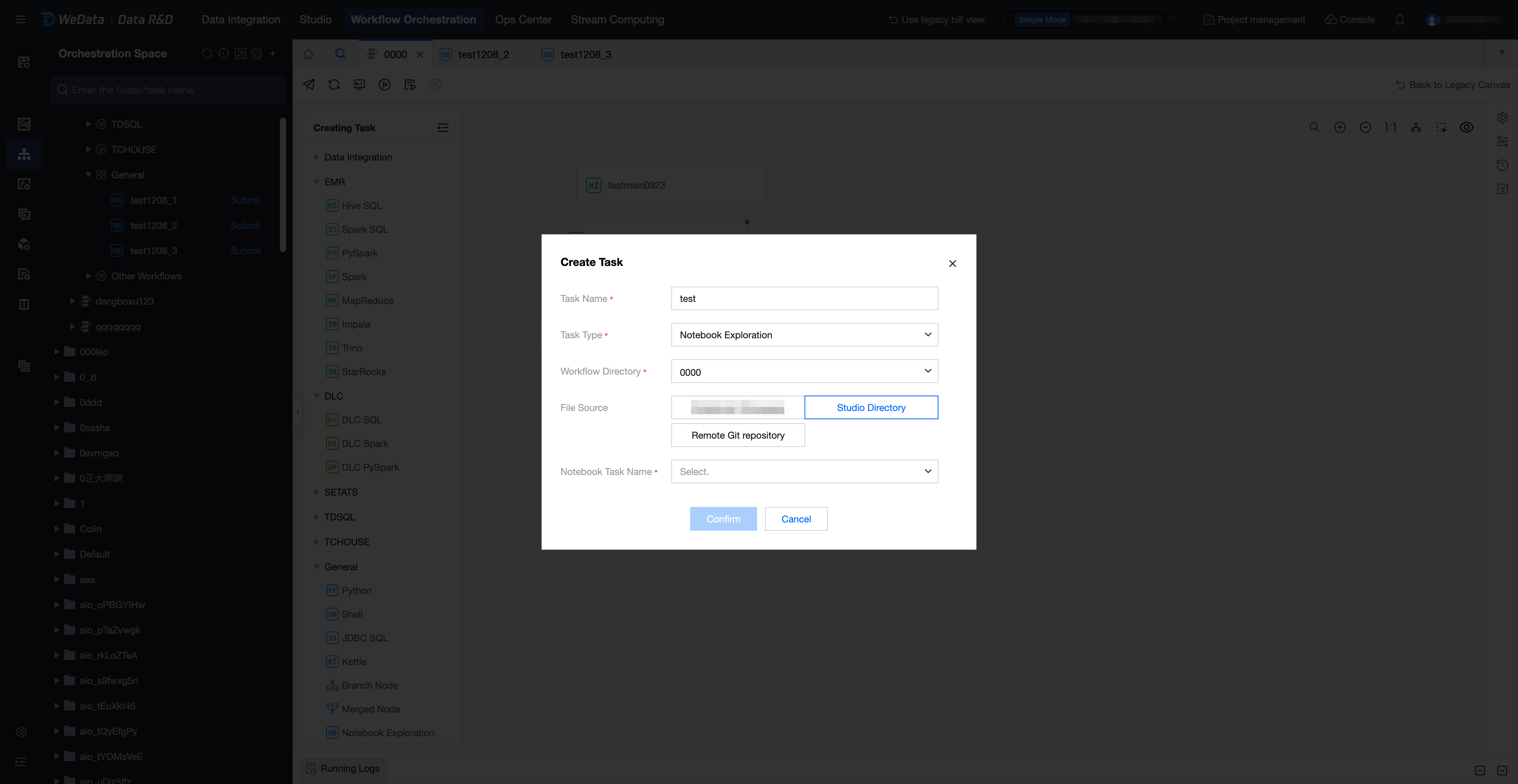Close the Create Task dialog
The height and width of the screenshot is (784, 1518).
pos(952,263)
